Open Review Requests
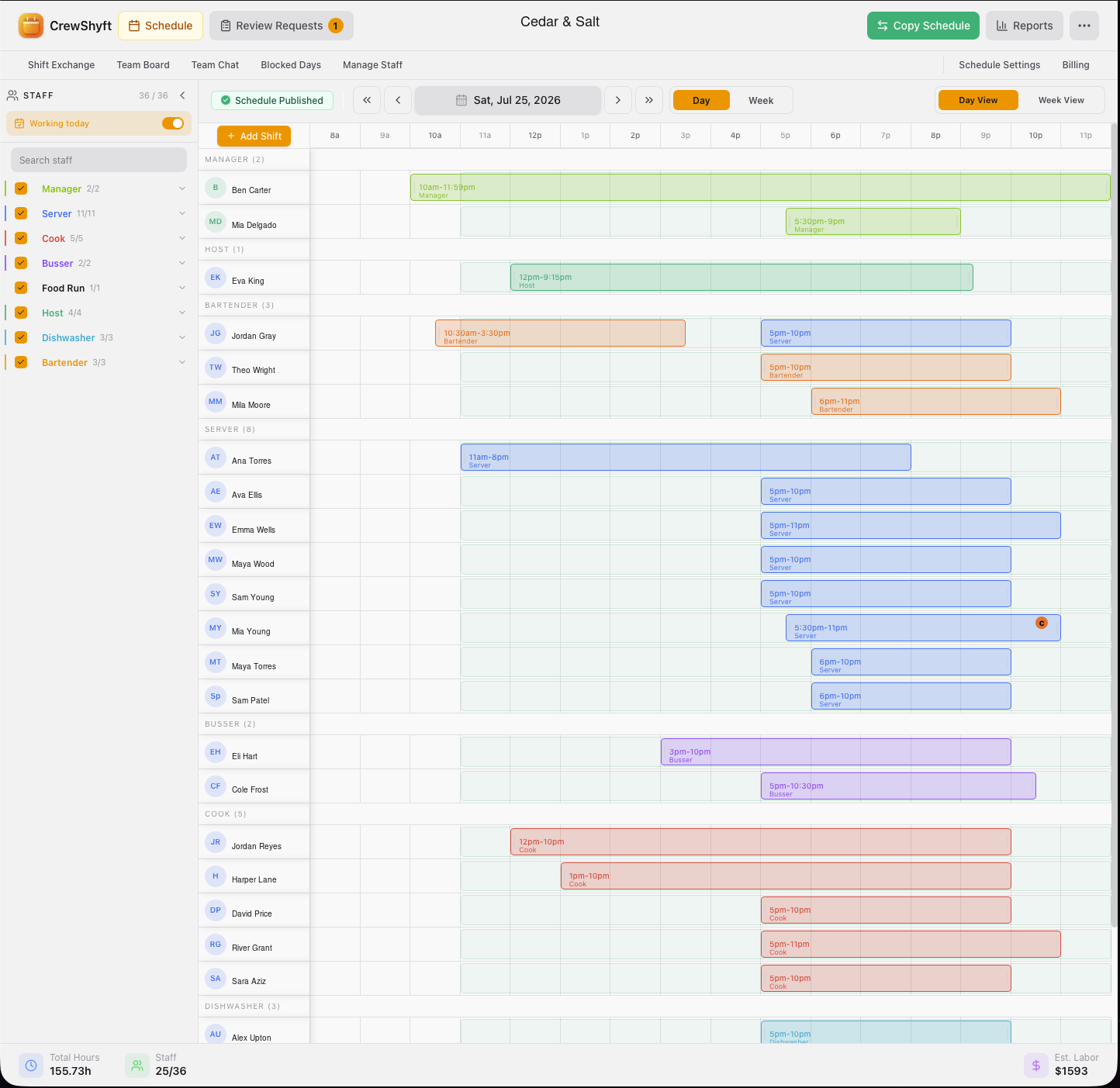This screenshot has height=1088, width=1120. (x=282, y=26)
